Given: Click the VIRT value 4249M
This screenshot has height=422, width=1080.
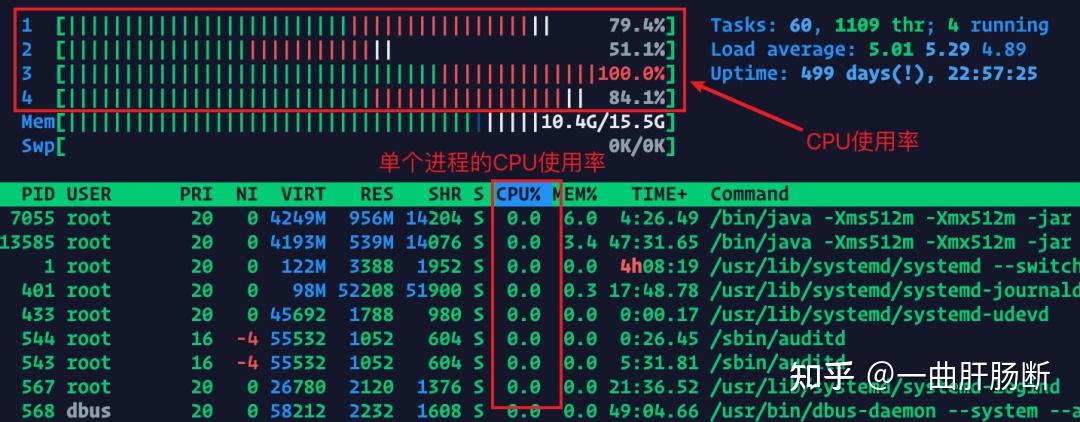Looking at the screenshot, I should click(298, 218).
